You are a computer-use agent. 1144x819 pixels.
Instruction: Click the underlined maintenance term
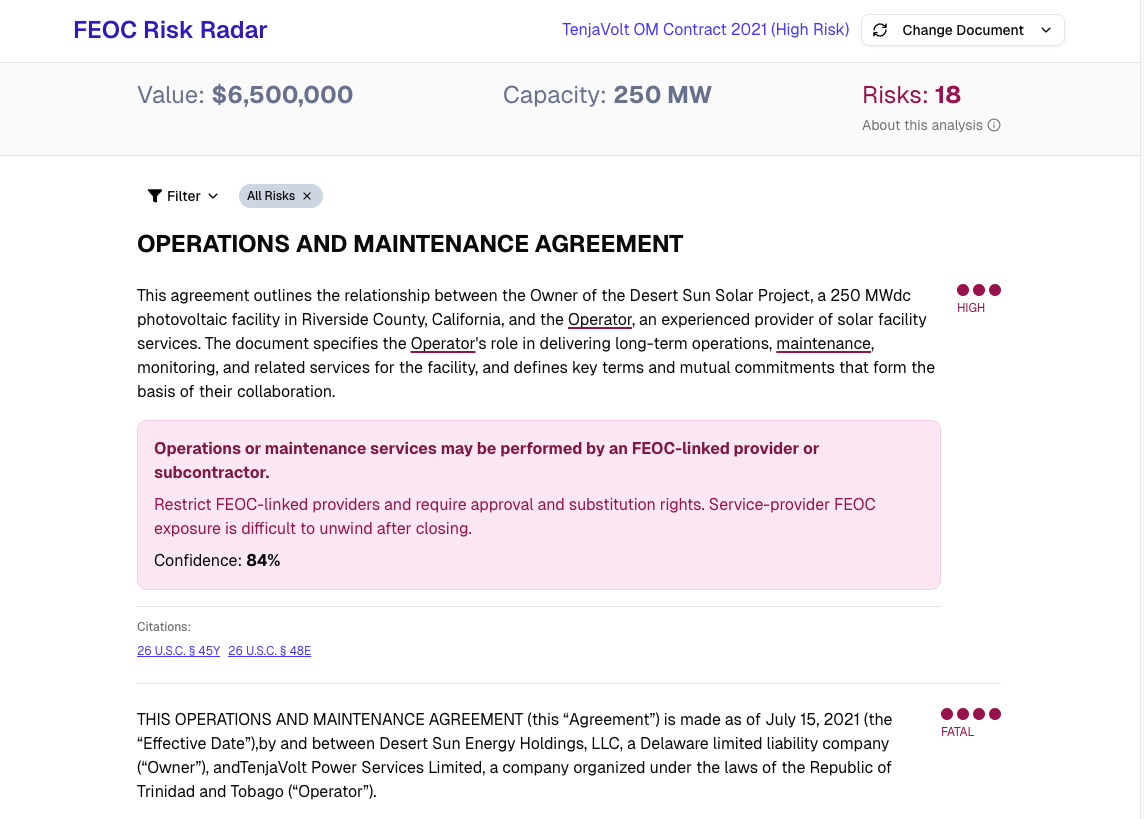tap(823, 343)
